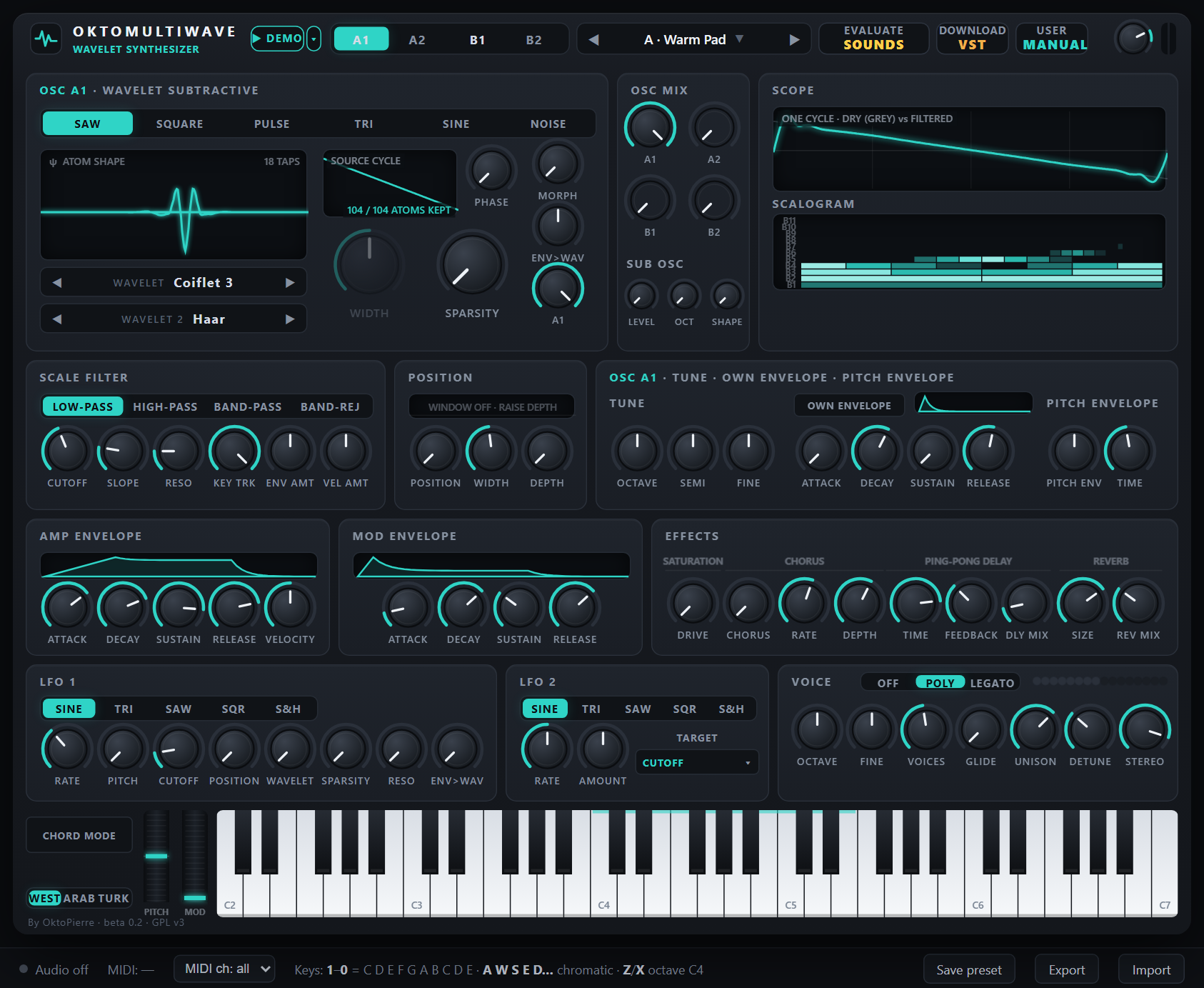Image resolution: width=1204 pixels, height=988 pixels.
Task: Toggle CHORD MODE
Action: 79,836
